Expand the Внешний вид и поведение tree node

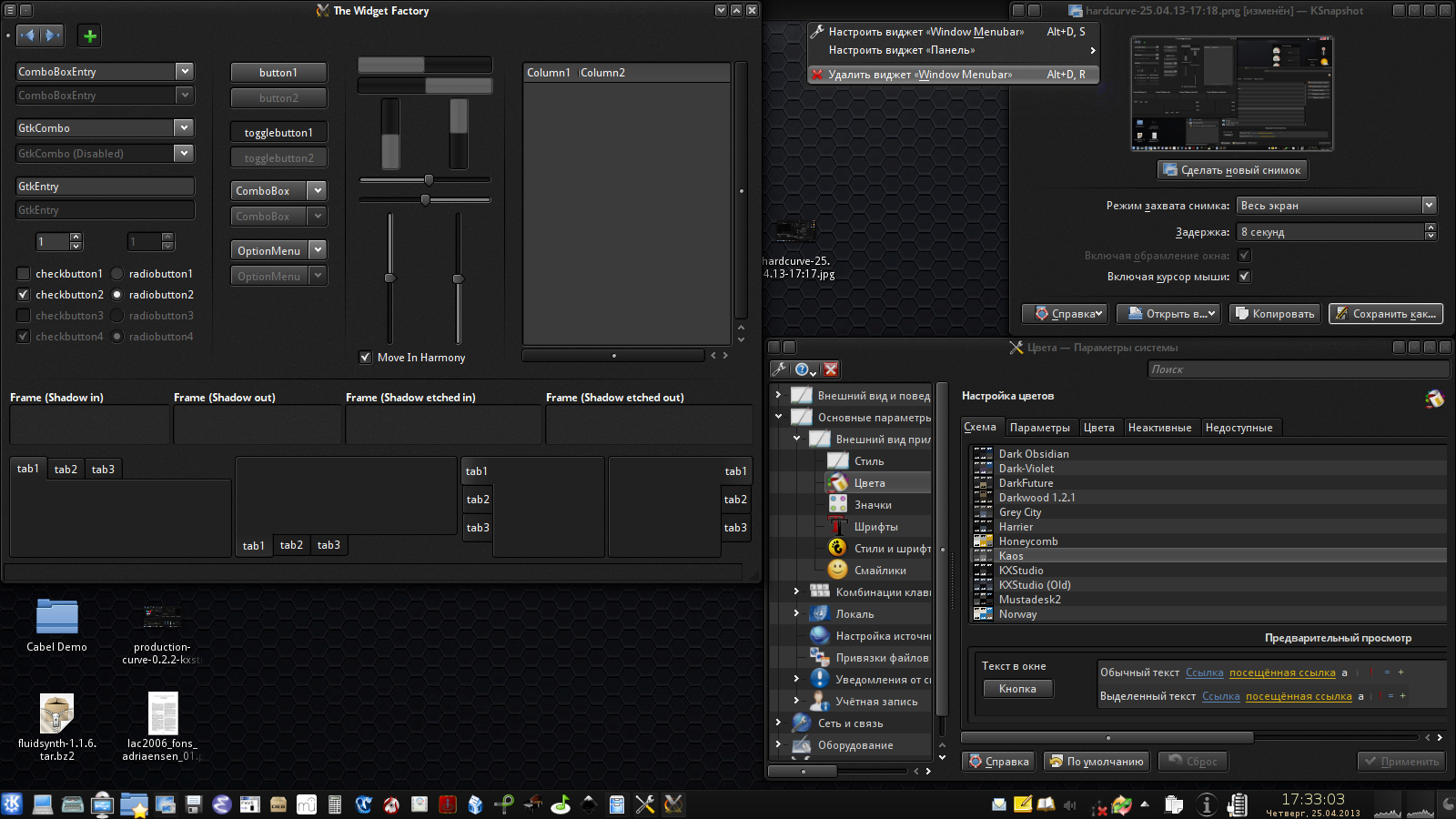(778, 396)
